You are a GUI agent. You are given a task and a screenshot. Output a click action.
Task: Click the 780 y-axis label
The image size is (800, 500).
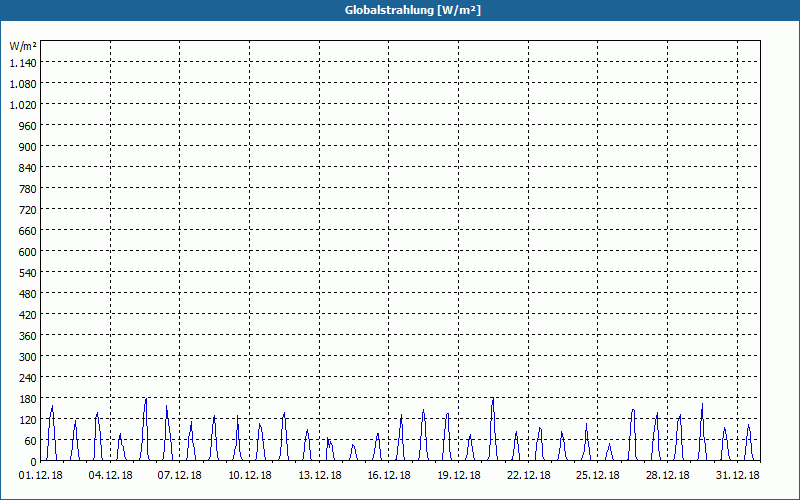click(x=28, y=189)
